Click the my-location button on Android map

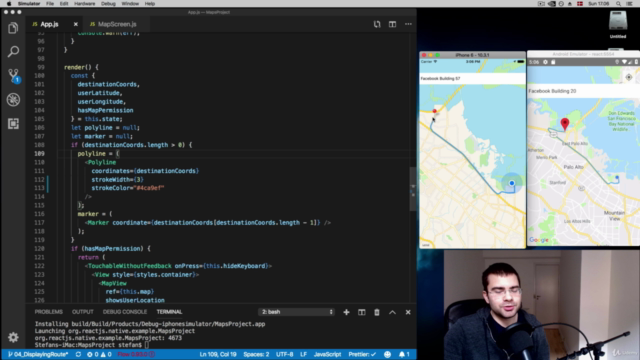tap(629, 77)
